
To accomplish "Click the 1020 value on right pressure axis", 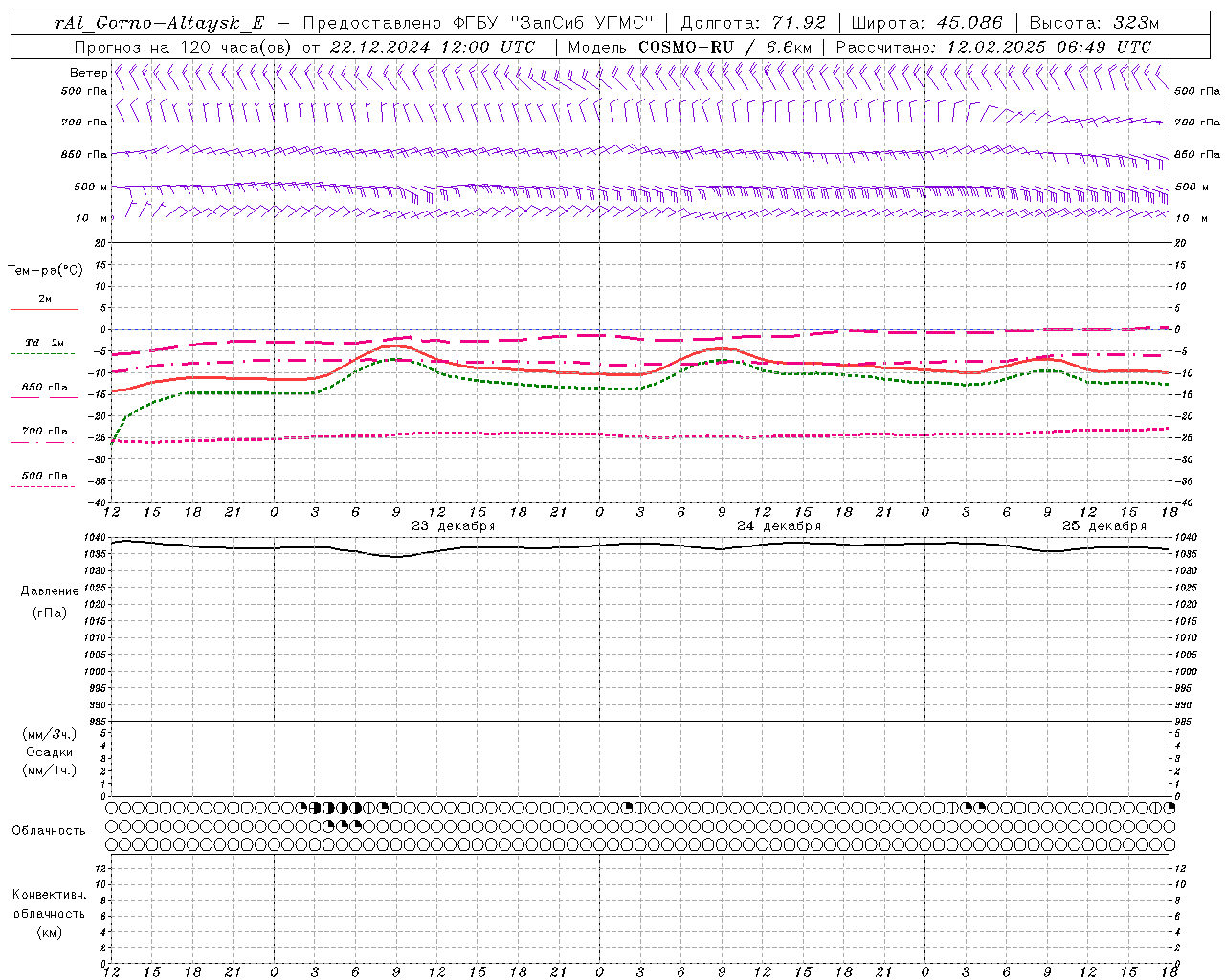I will click(1186, 605).
